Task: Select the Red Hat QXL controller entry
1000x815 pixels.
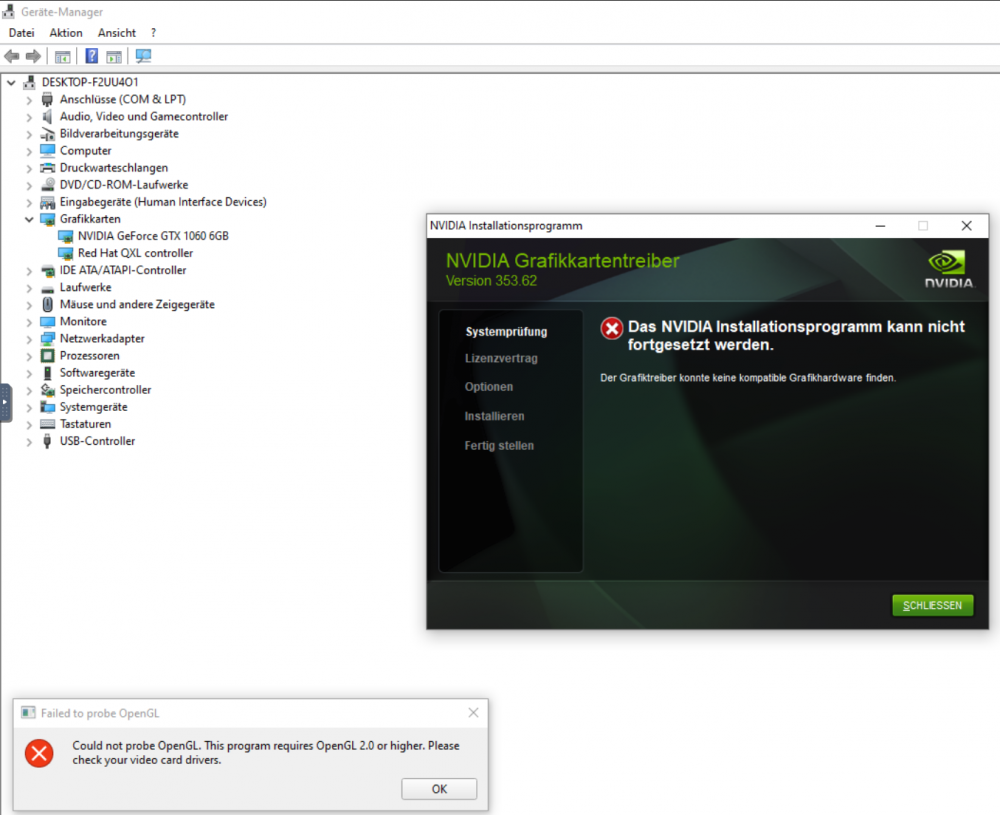Action: point(135,253)
